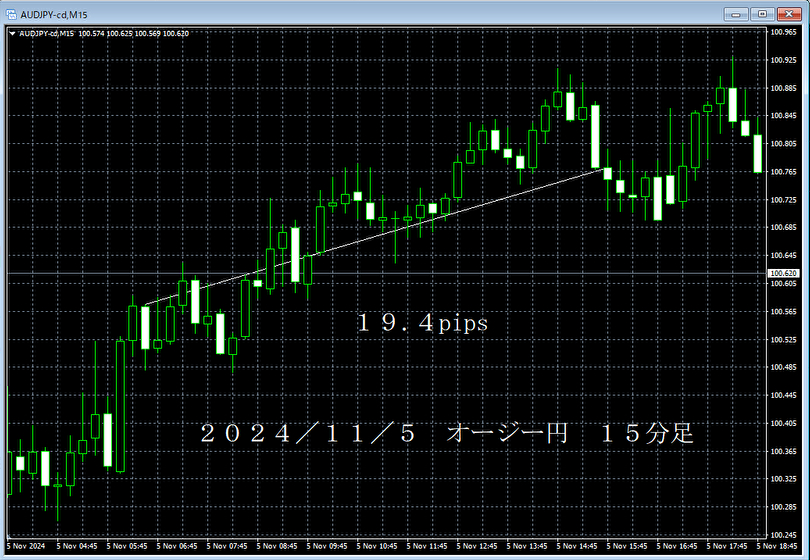Click the time axis label '5 Nov 16:45'
Screen dimensions: 810x560
[677, 546]
